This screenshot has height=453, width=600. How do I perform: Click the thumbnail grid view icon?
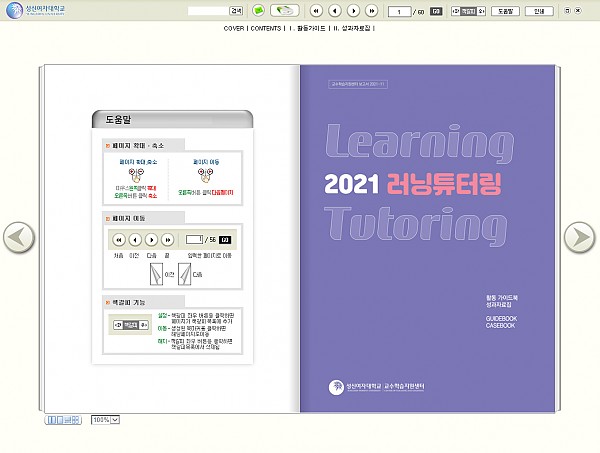coord(75,420)
